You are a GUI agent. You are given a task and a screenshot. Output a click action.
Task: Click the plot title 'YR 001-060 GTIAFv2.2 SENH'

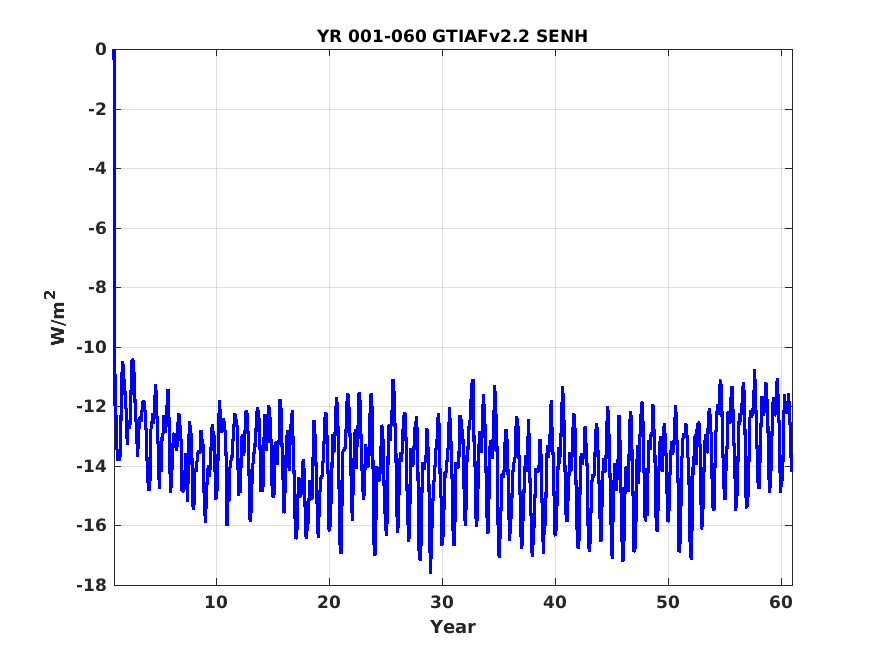pyautogui.click(x=452, y=36)
